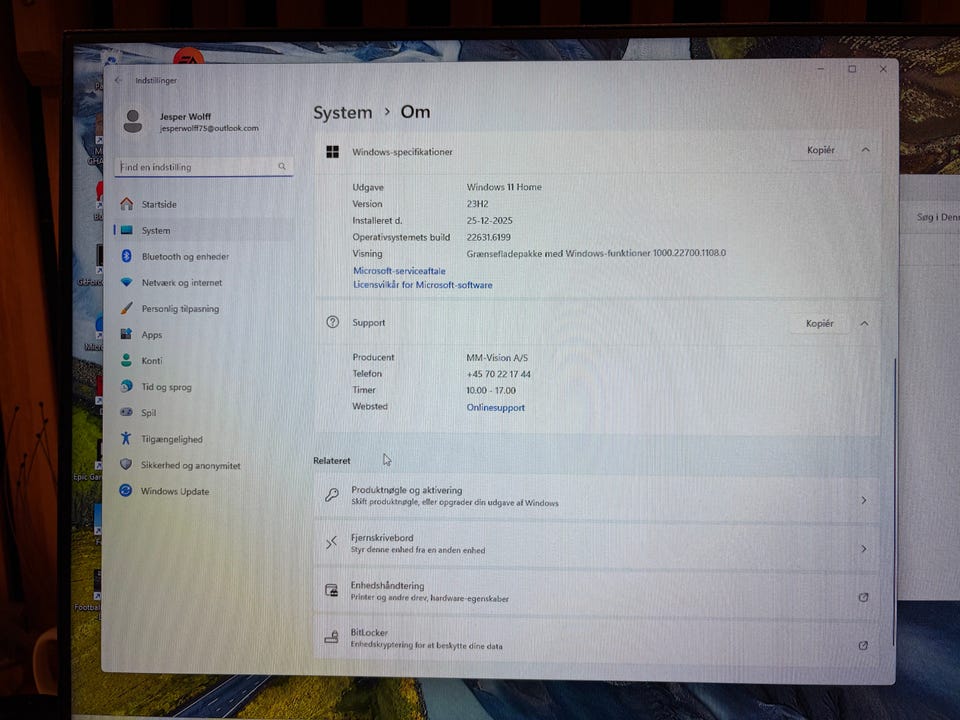Click the Find en indstilling search field
The image size is (960, 720).
pyautogui.click(x=203, y=167)
